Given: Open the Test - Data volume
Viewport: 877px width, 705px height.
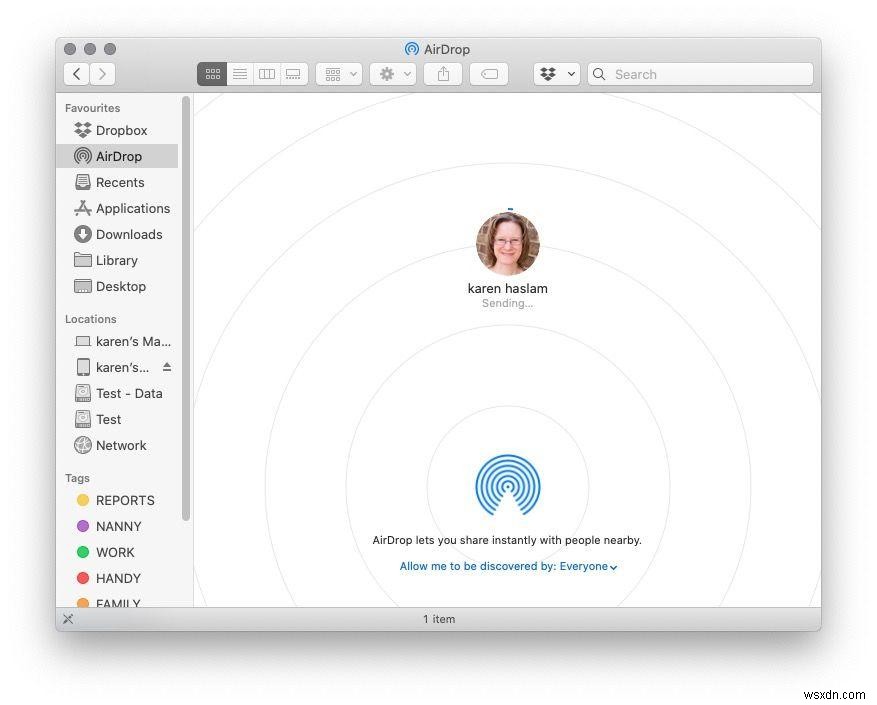Looking at the screenshot, I should [x=117, y=393].
